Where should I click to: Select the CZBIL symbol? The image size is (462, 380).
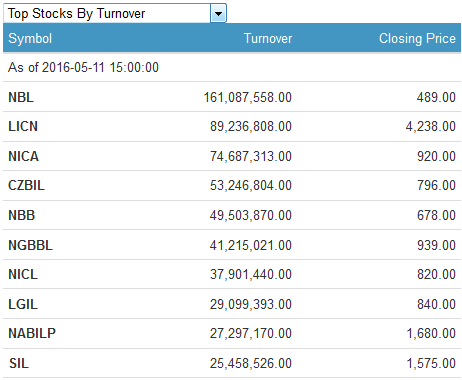(26, 185)
